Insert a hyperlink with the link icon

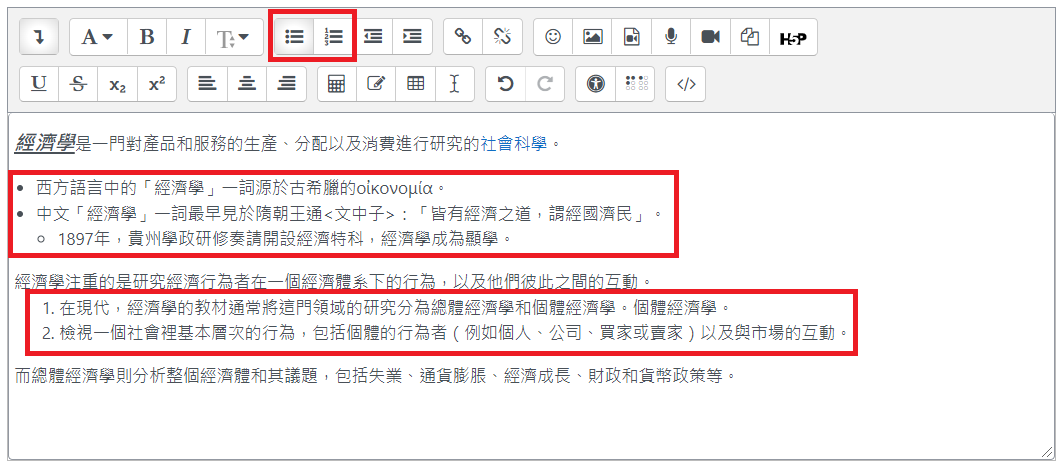[x=463, y=37]
